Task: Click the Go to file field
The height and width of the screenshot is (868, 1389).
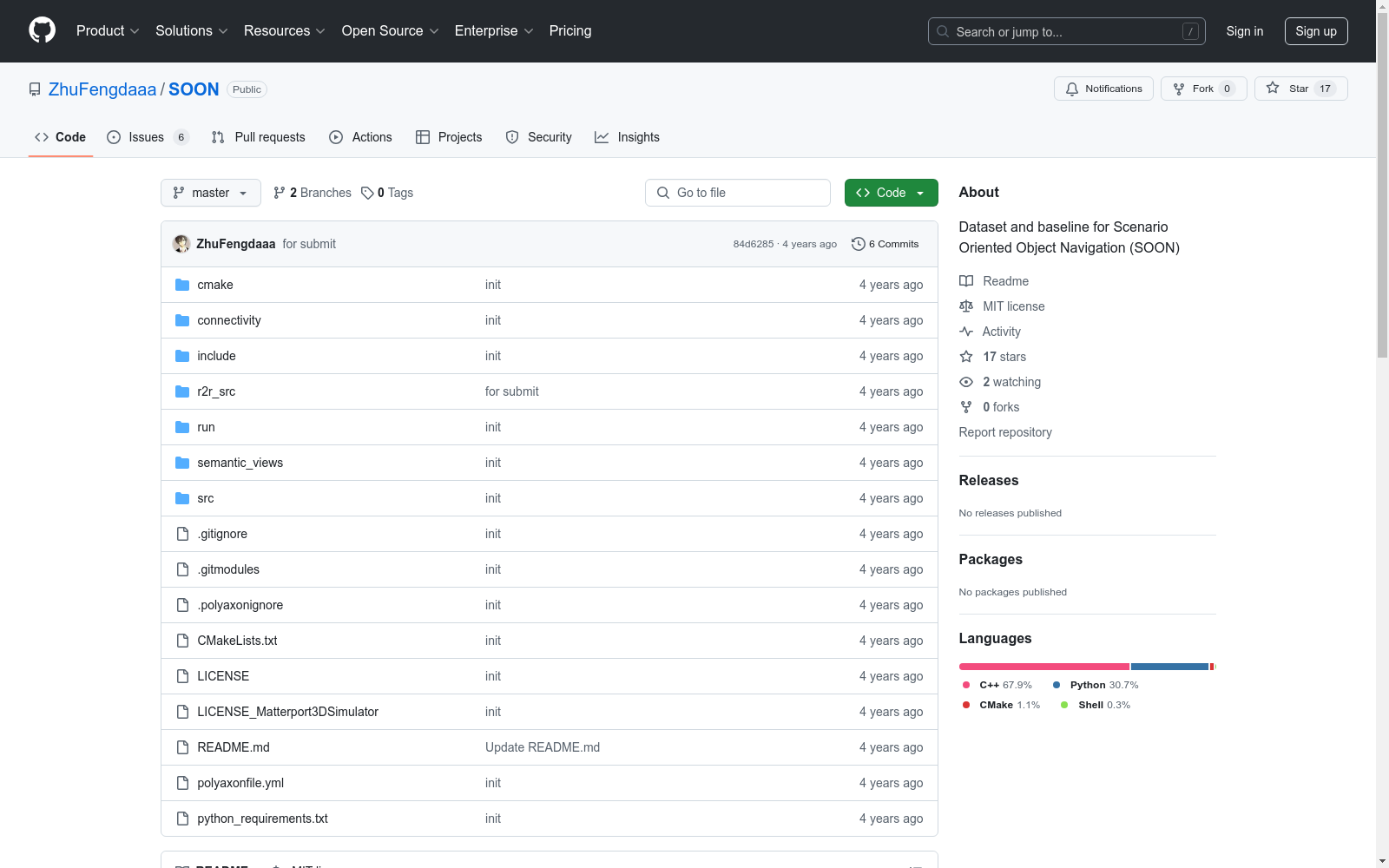Action: click(738, 193)
